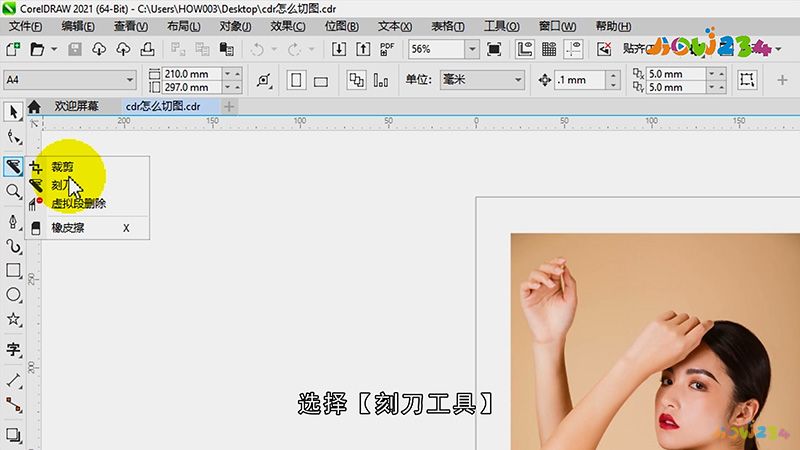The height and width of the screenshot is (450, 800).
Task: Select the Connector tool
Action: [x=13, y=405]
